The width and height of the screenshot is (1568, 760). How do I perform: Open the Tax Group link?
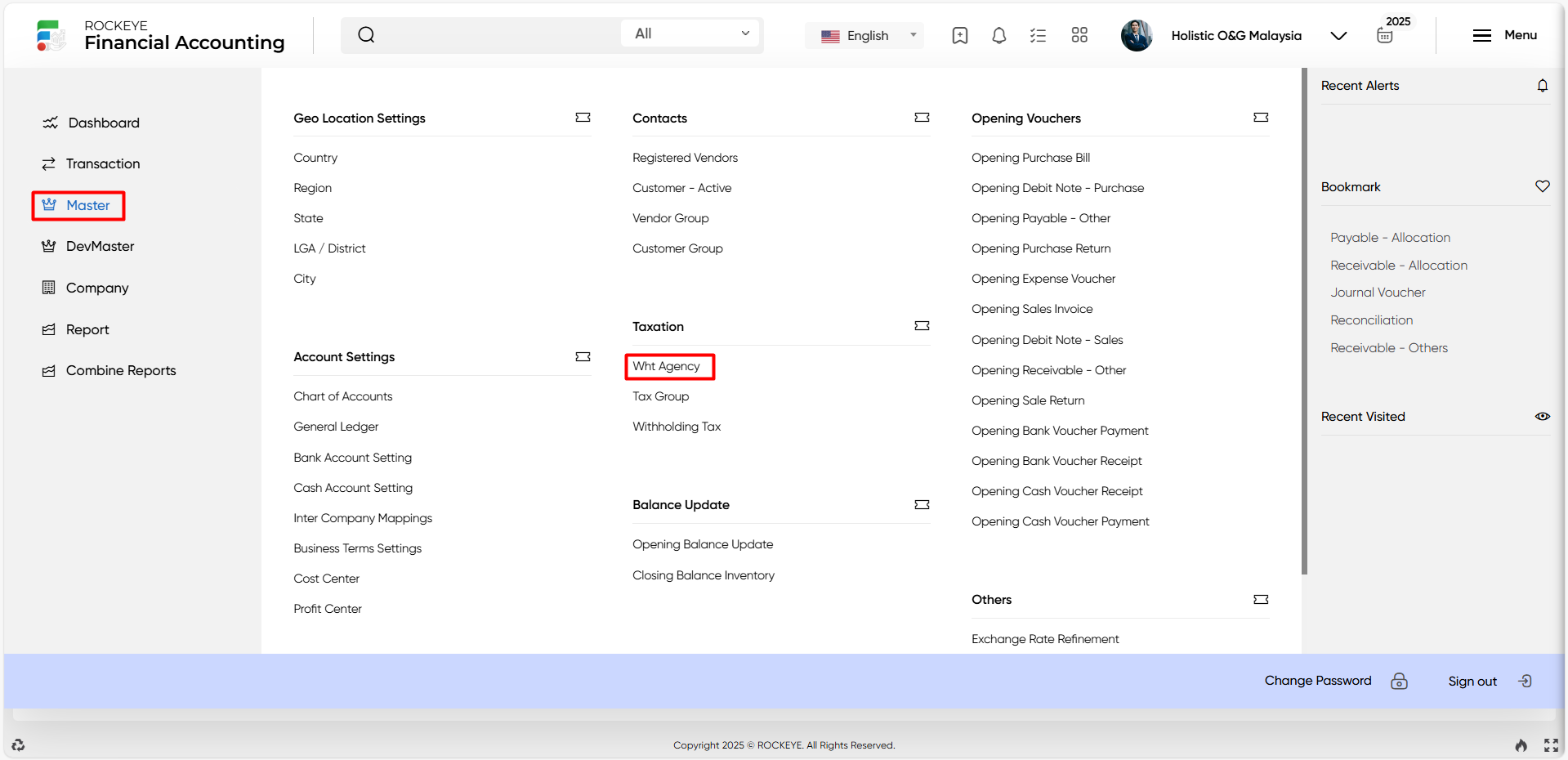click(660, 396)
